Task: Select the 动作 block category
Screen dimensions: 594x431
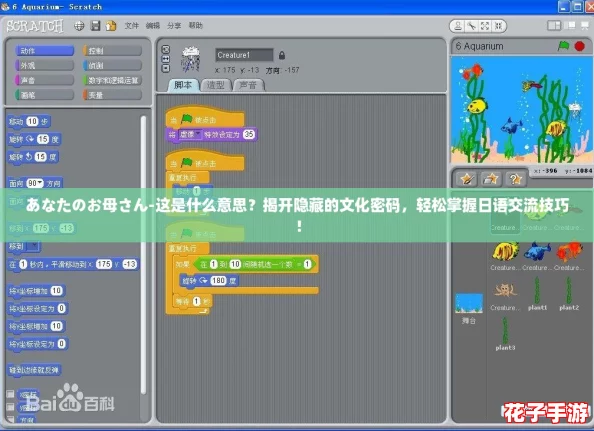Action: [44, 51]
